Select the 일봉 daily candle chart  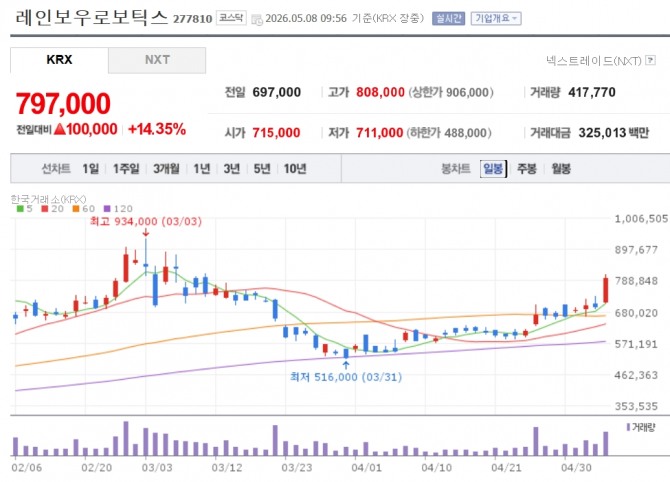click(493, 169)
